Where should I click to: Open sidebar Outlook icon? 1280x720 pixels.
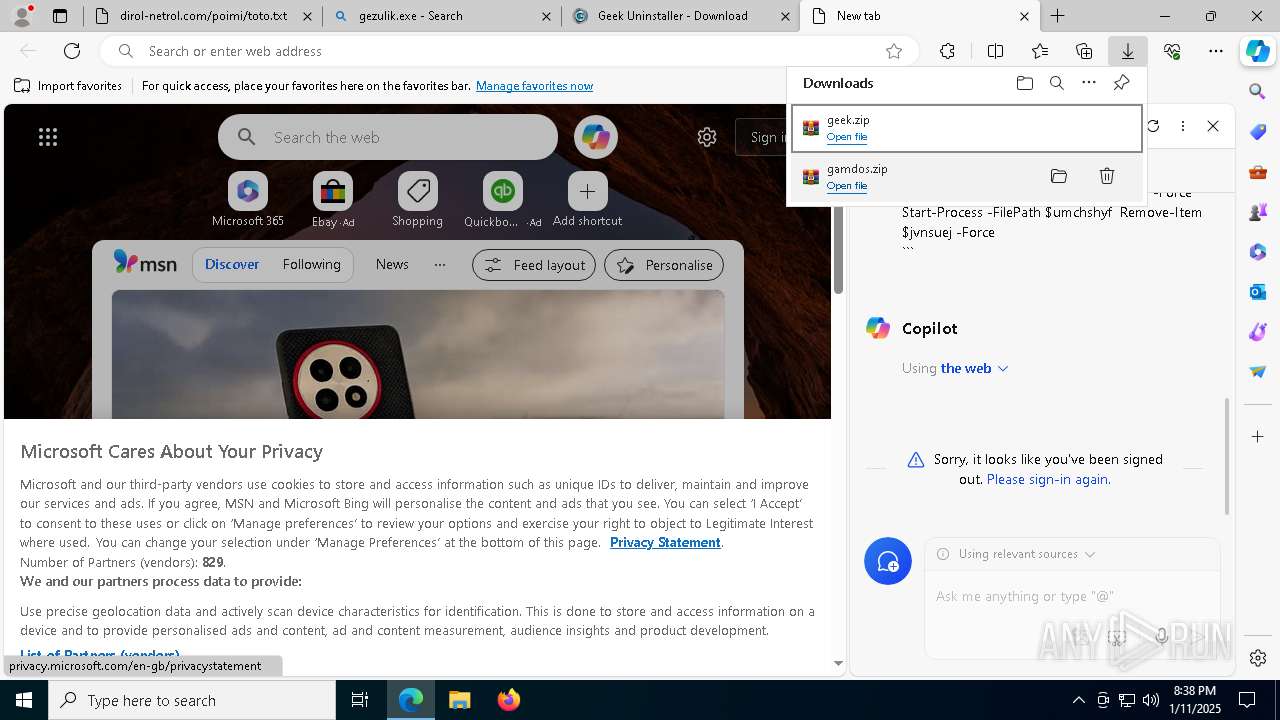pos(1258,291)
